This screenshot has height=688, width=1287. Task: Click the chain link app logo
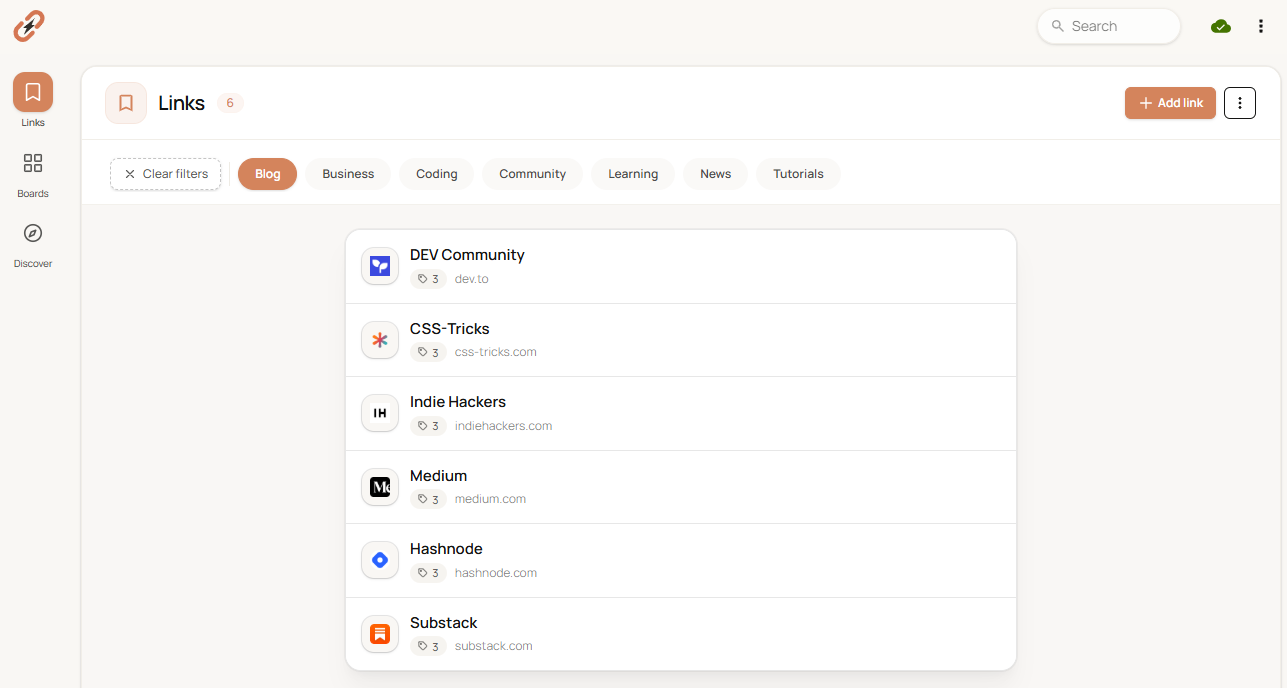click(x=29, y=26)
